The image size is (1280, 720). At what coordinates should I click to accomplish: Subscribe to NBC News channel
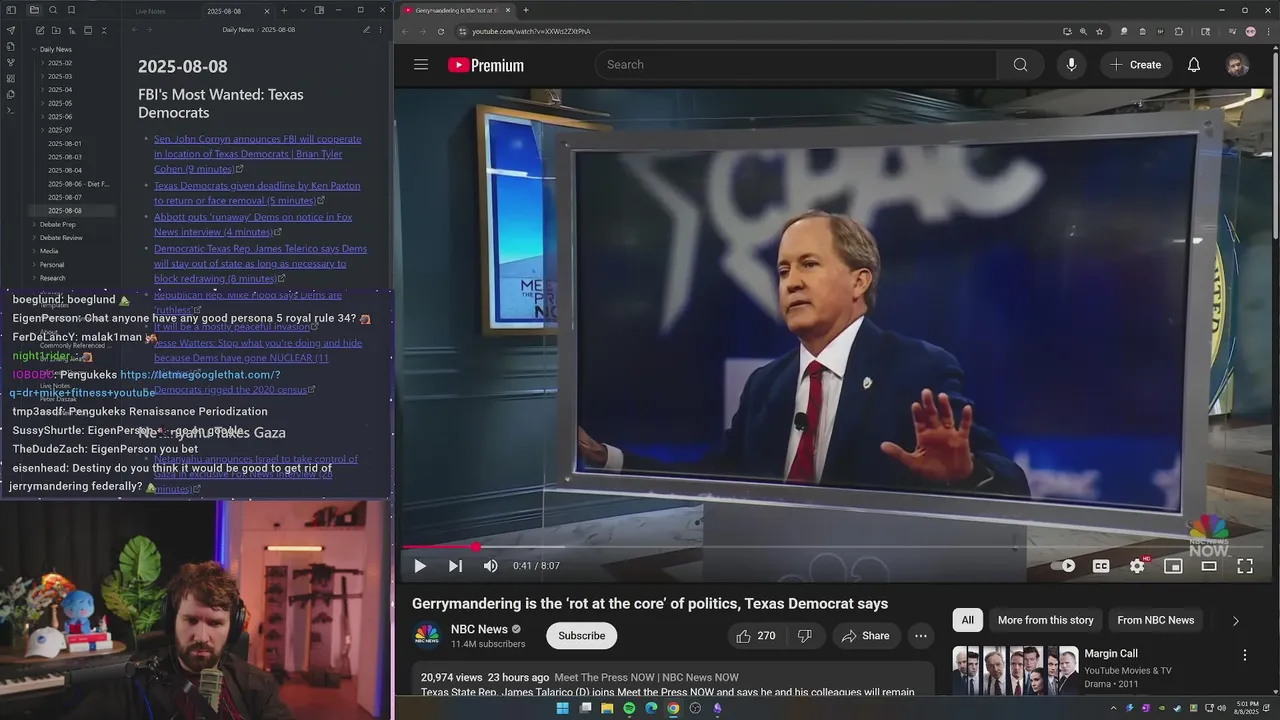pos(581,636)
